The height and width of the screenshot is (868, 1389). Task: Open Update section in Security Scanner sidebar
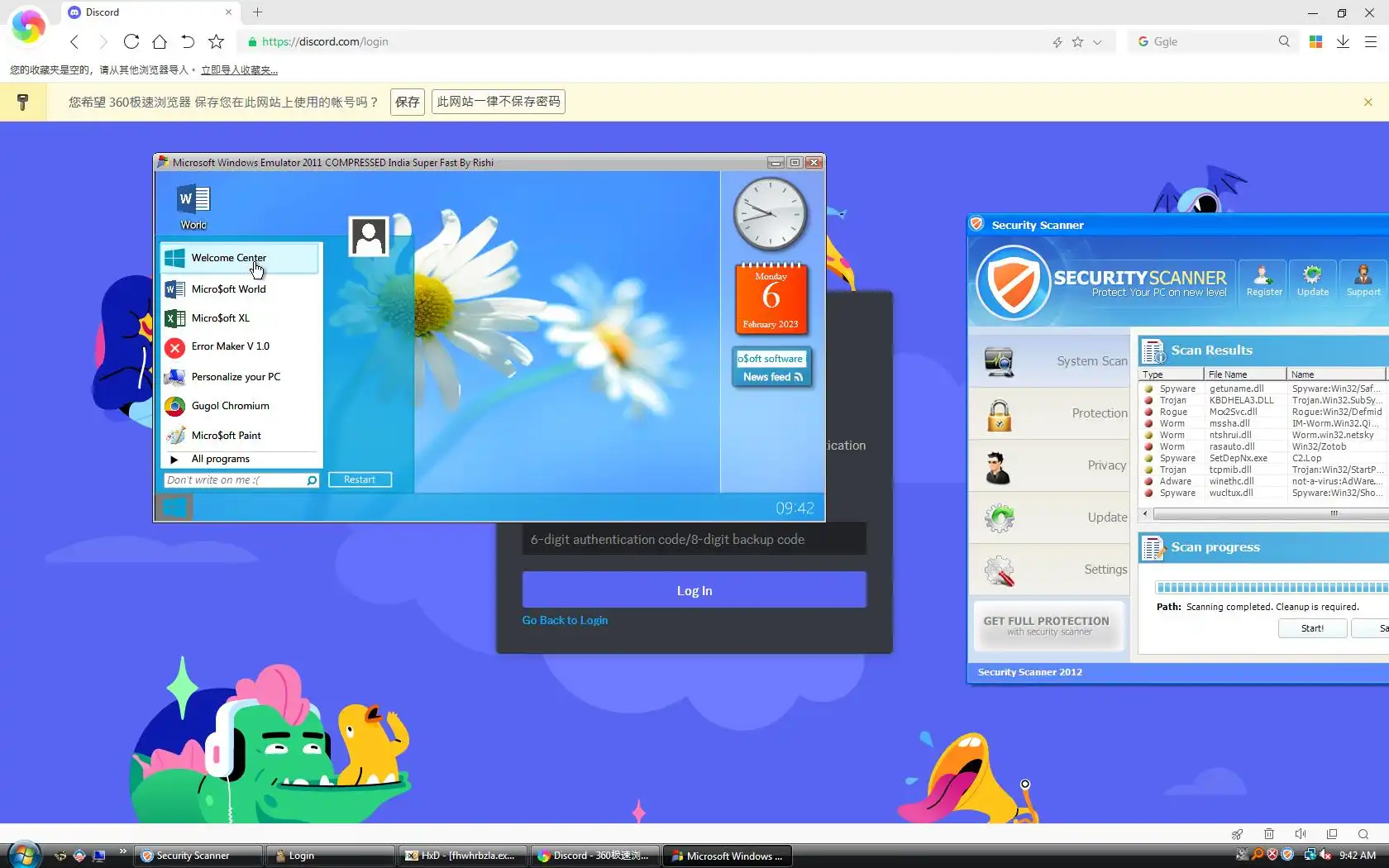click(1050, 517)
